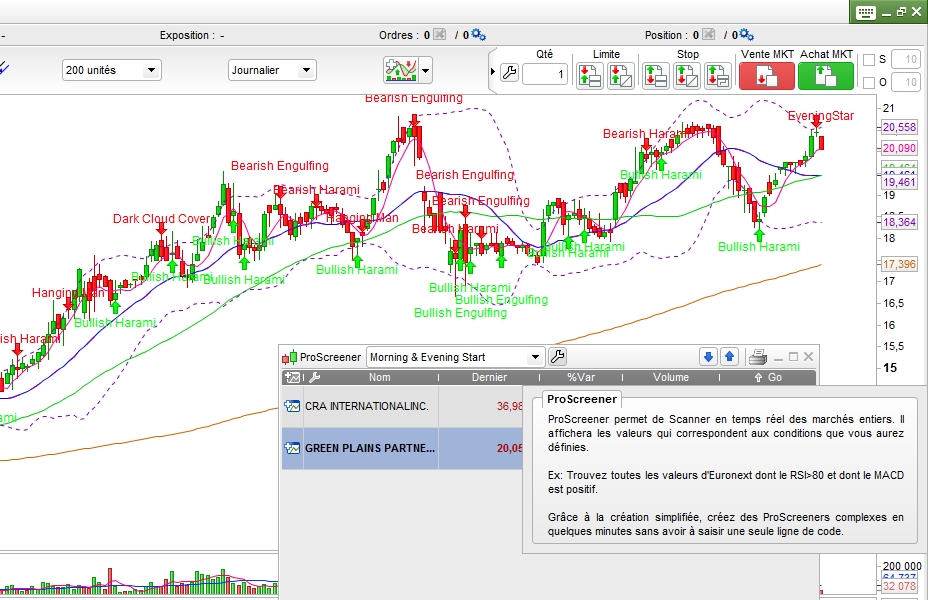
Task: Open the gear settings next to Position
Action: [x=747, y=35]
